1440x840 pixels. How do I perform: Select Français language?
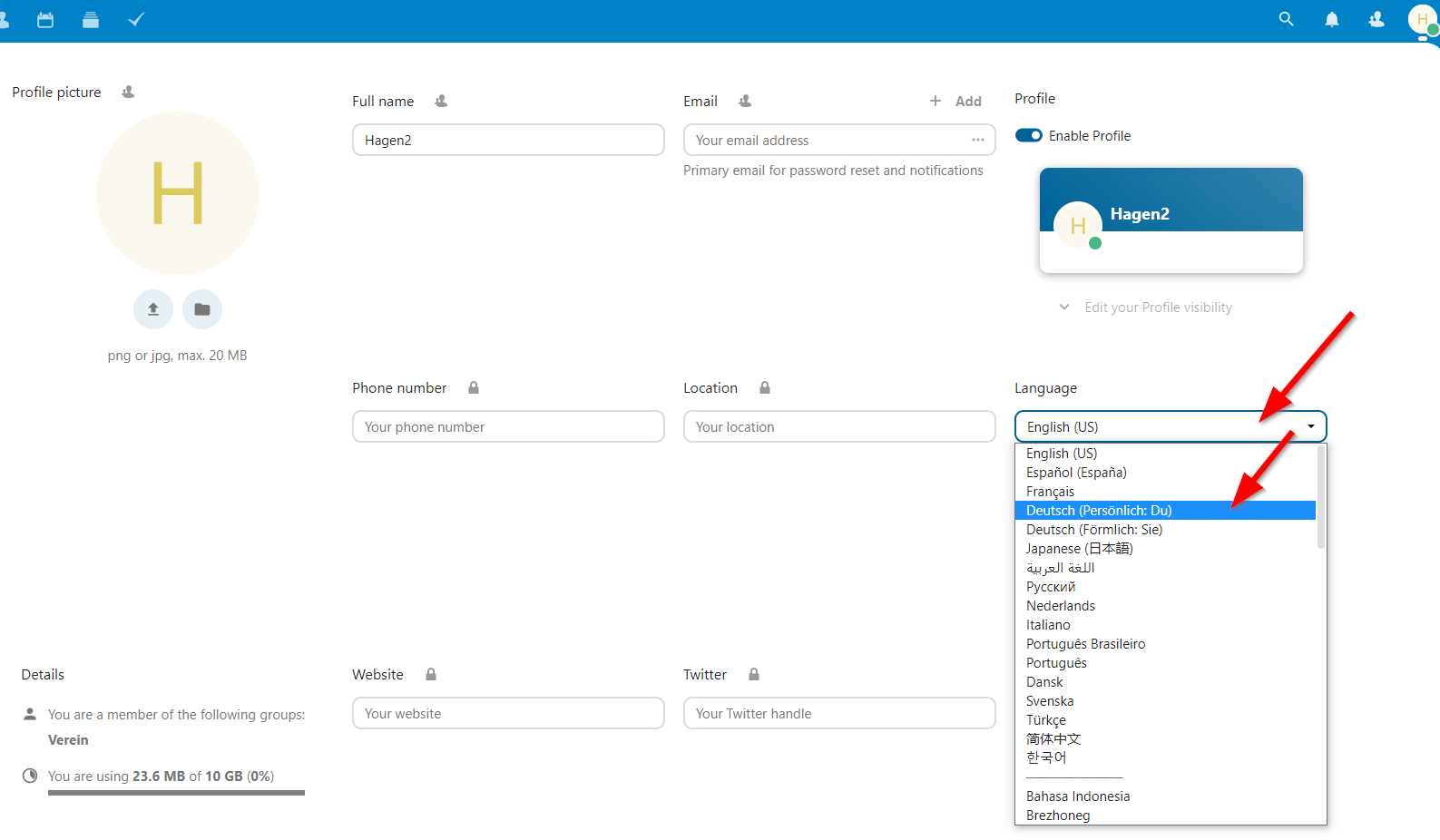click(1165, 492)
